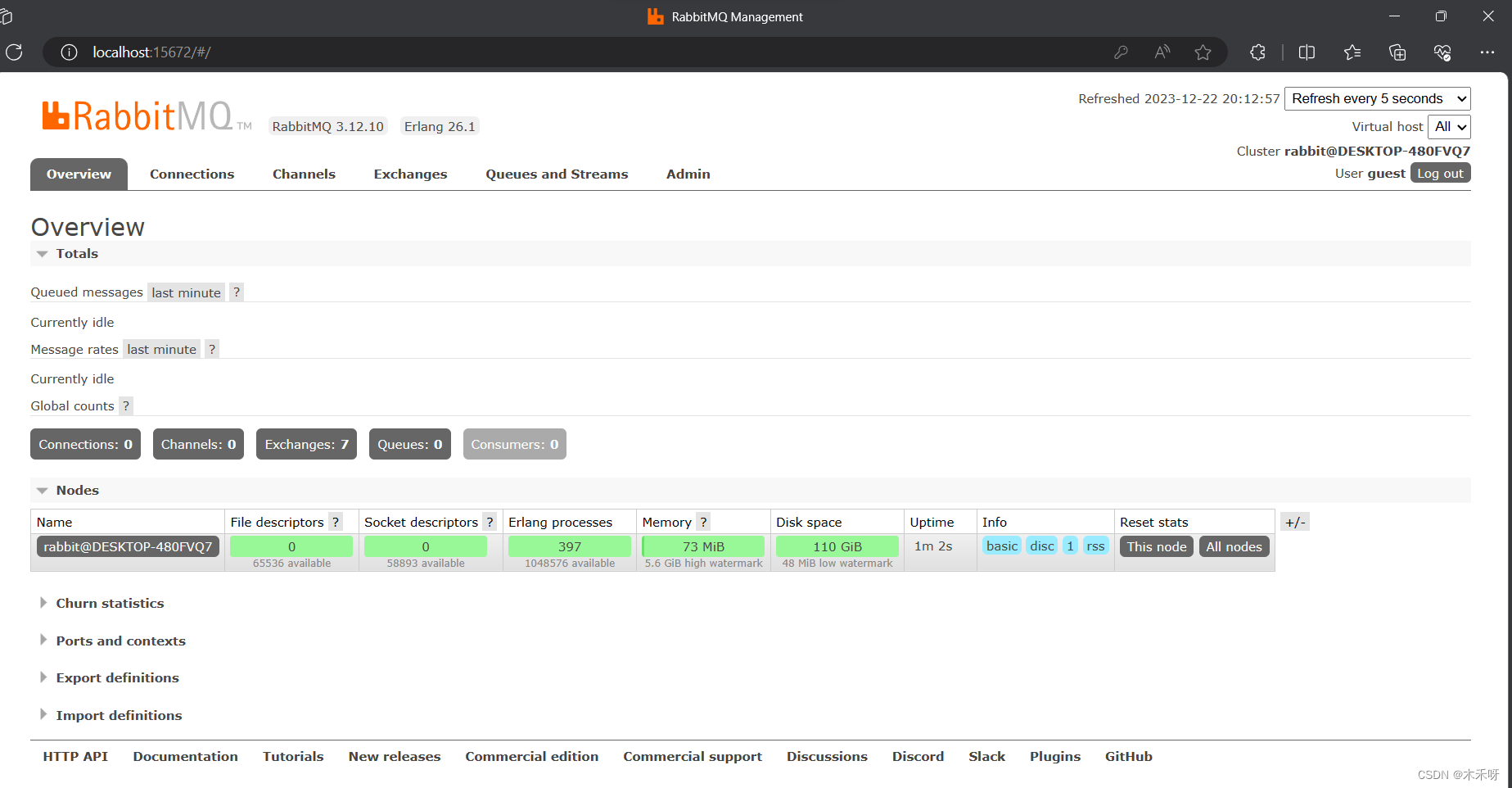
Task: Log out the guest user
Action: tap(1440, 174)
